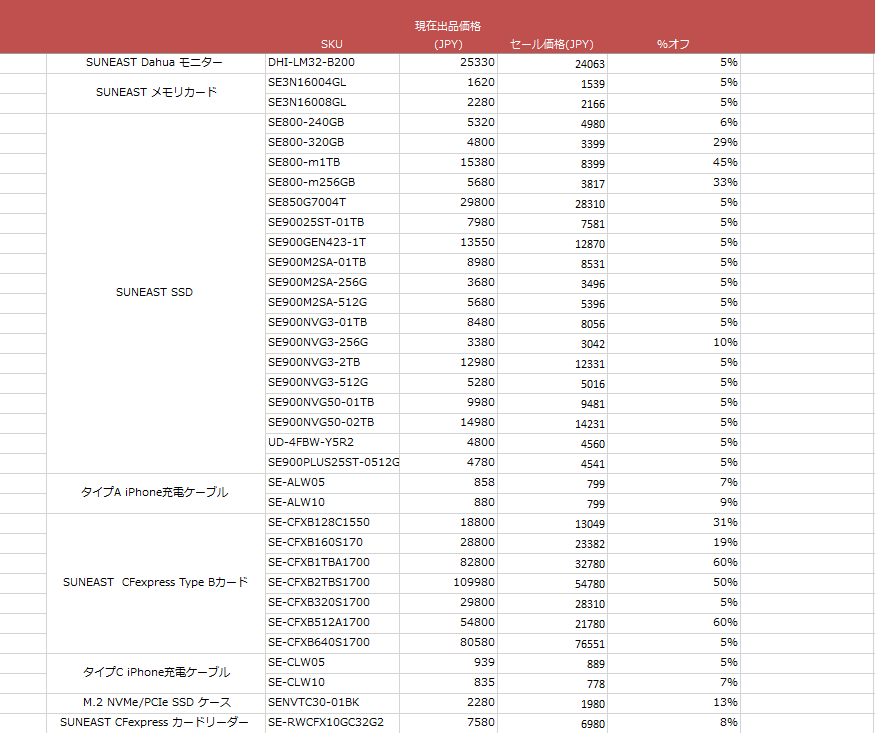Select the 現在出品価格 header cell
This screenshot has height=733, width=875.
448,26
